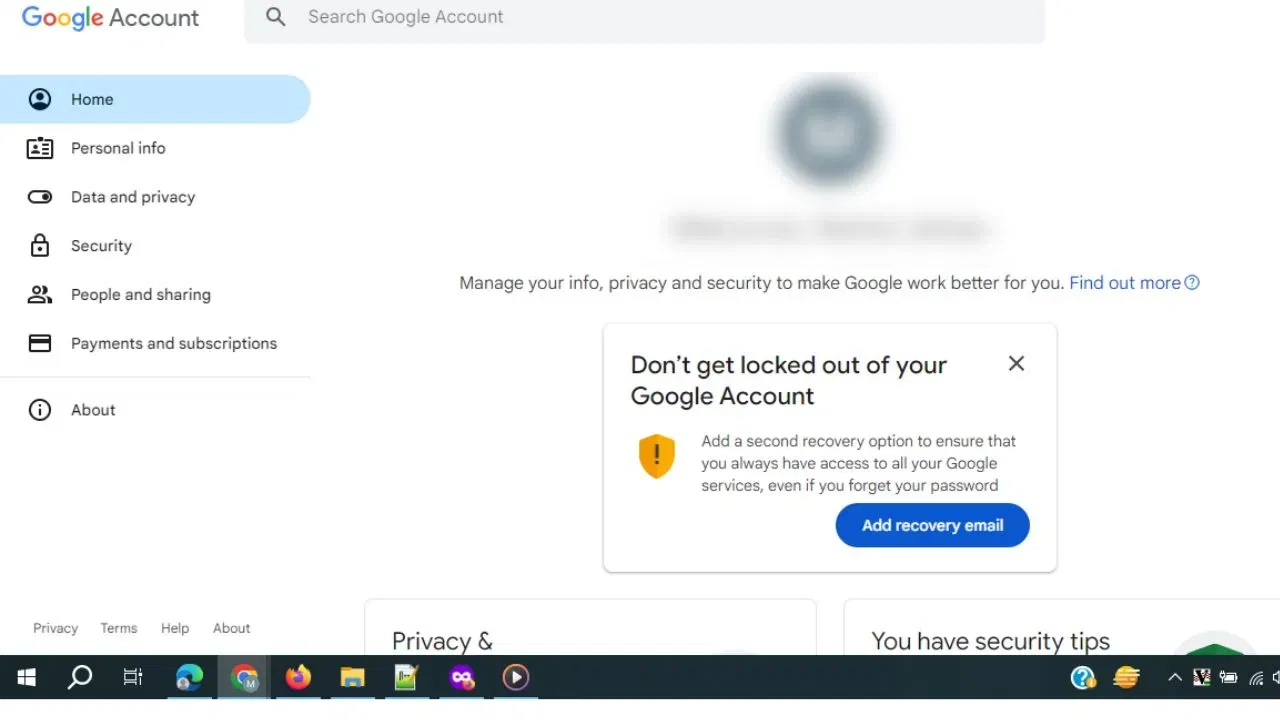Open the Help footer link
1280x720 pixels.
pos(175,628)
